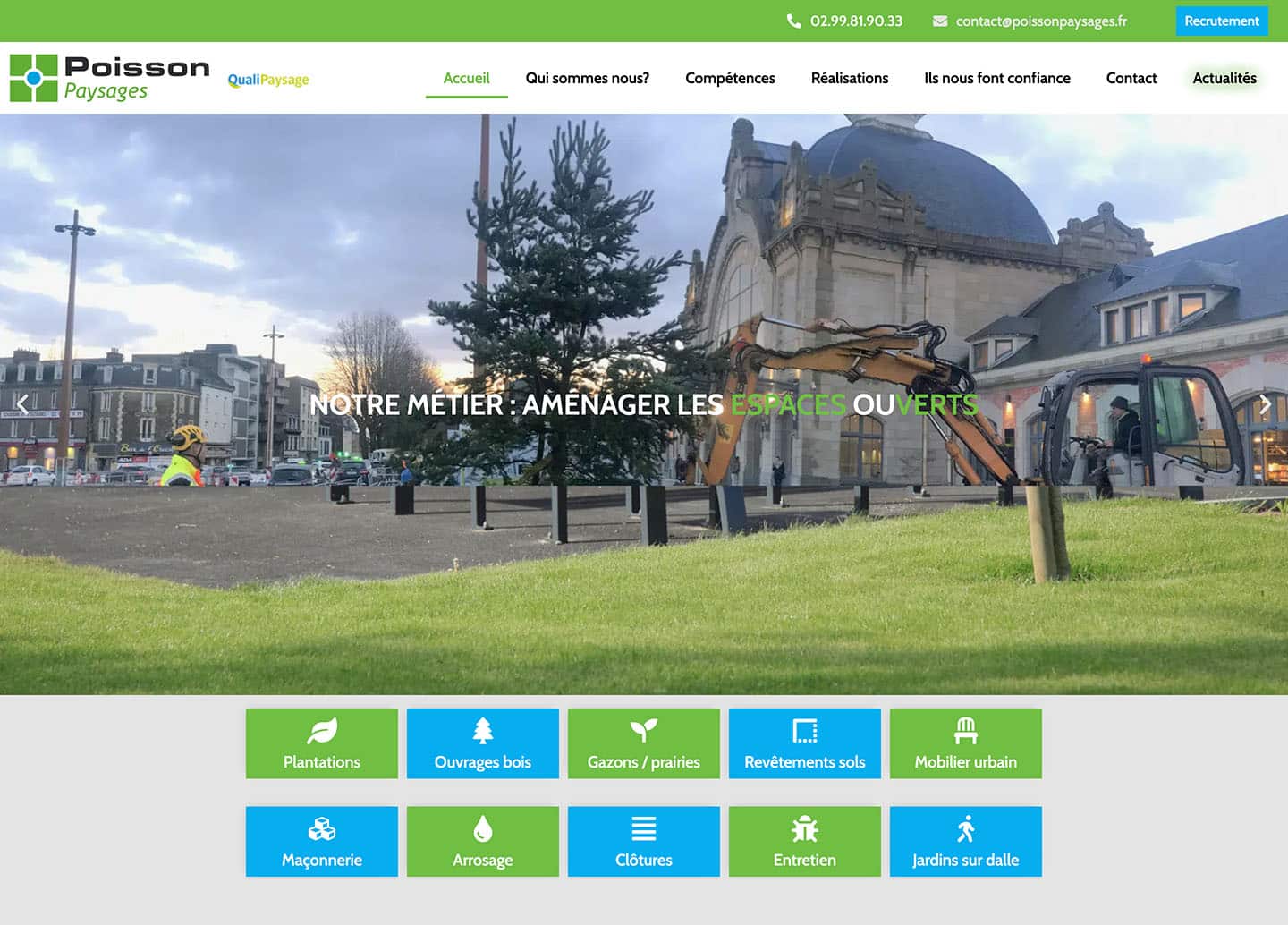Open the Arrosage label link
This screenshot has width=1288, height=925.
483,861
